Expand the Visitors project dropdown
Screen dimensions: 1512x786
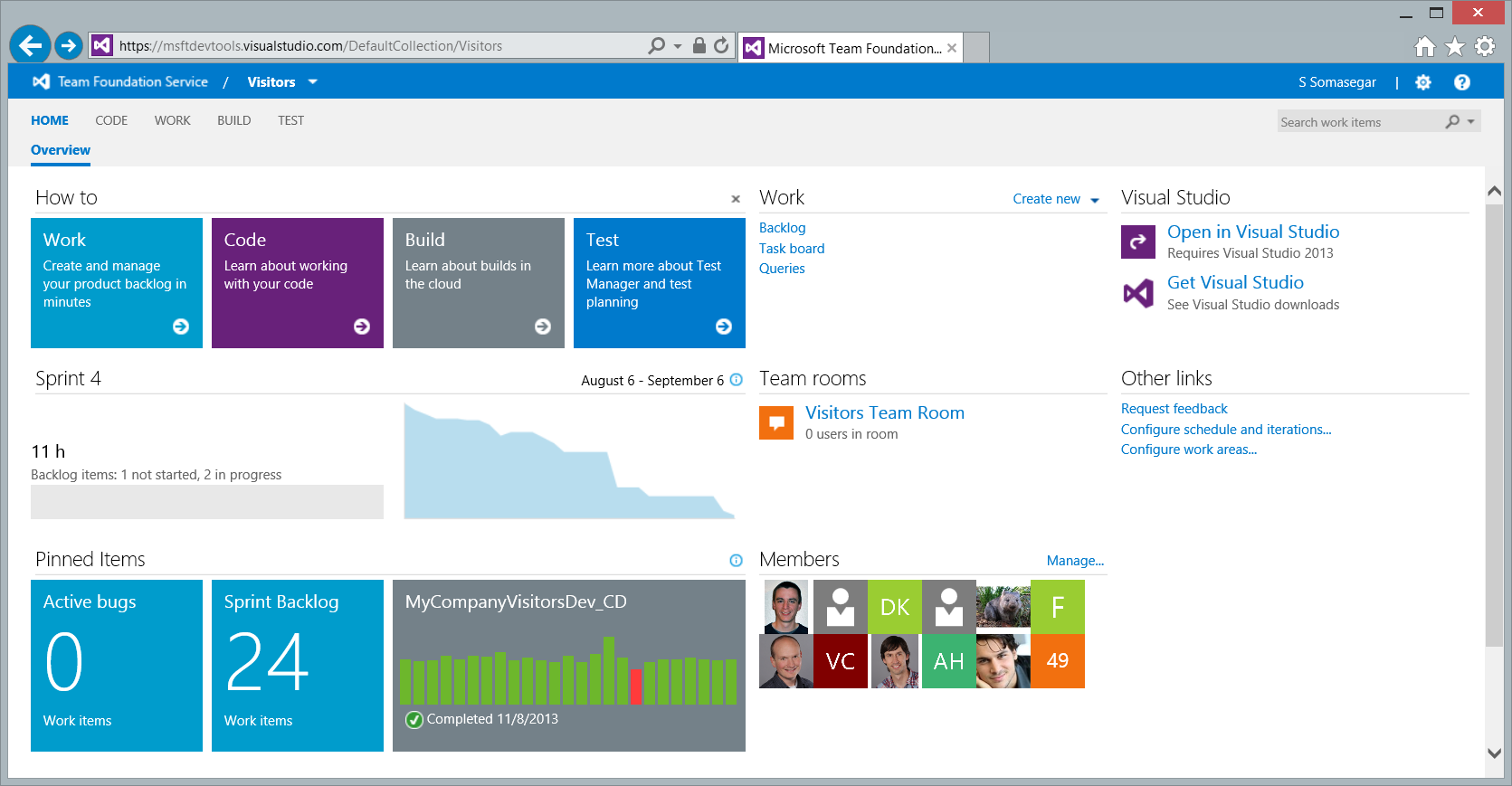pos(313,82)
